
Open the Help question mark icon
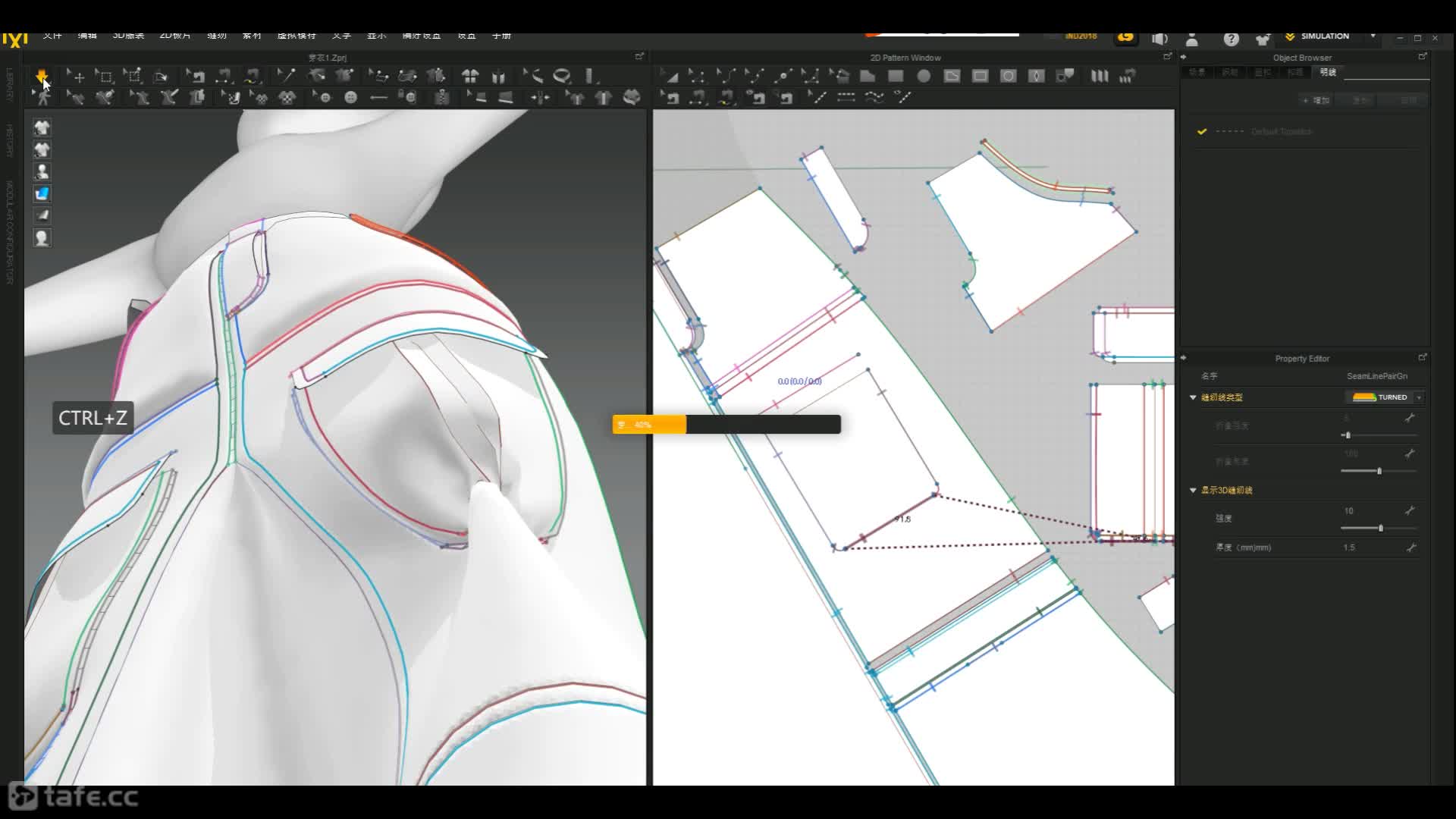1231,39
